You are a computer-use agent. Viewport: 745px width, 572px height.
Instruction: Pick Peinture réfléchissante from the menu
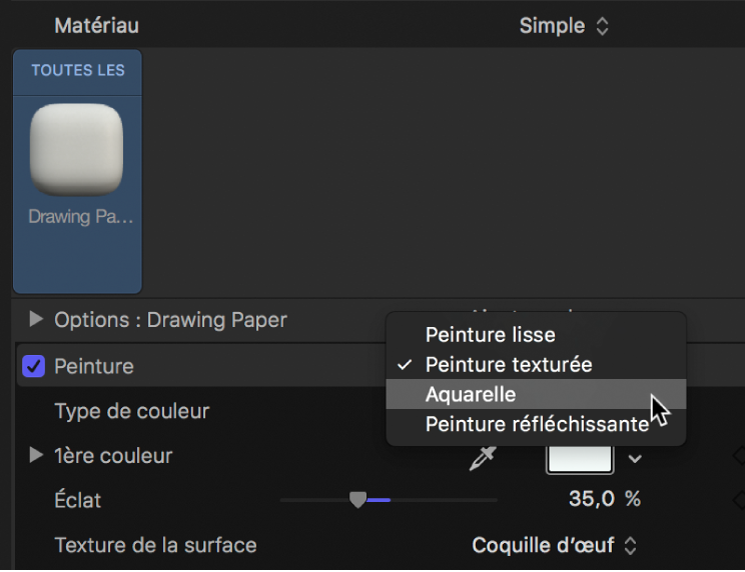point(536,425)
